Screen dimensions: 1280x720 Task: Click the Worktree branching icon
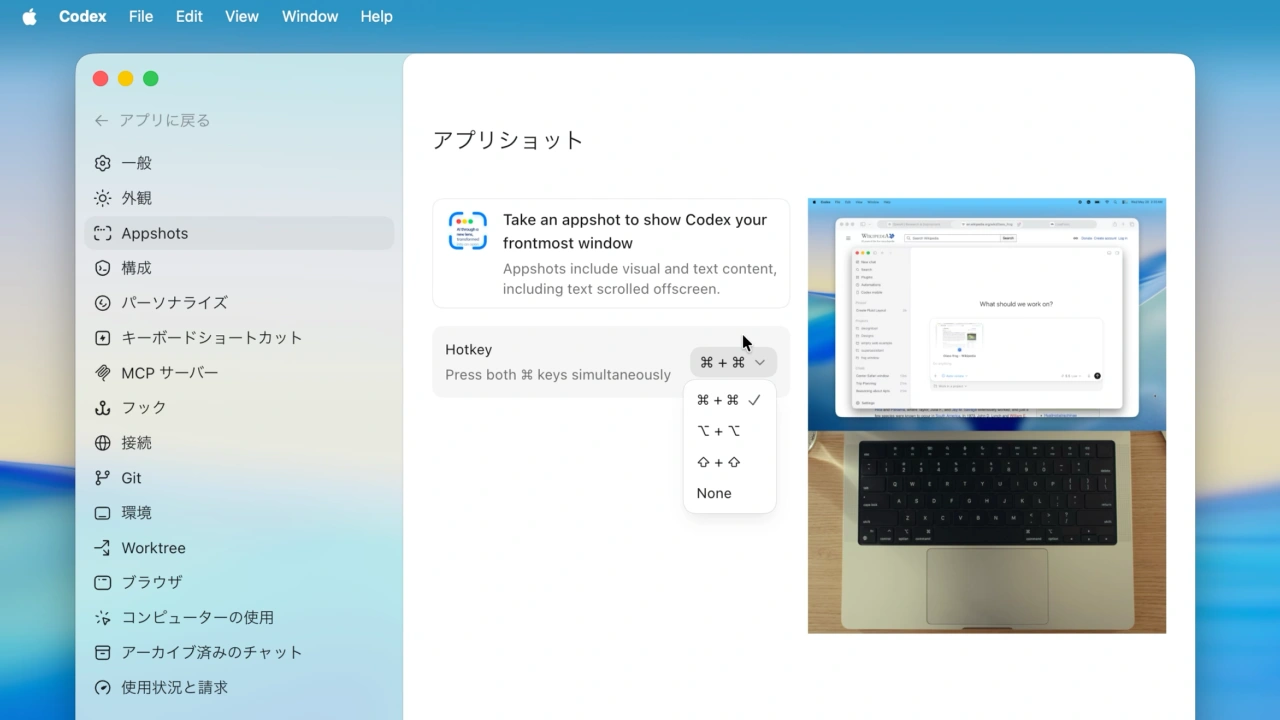pos(102,548)
